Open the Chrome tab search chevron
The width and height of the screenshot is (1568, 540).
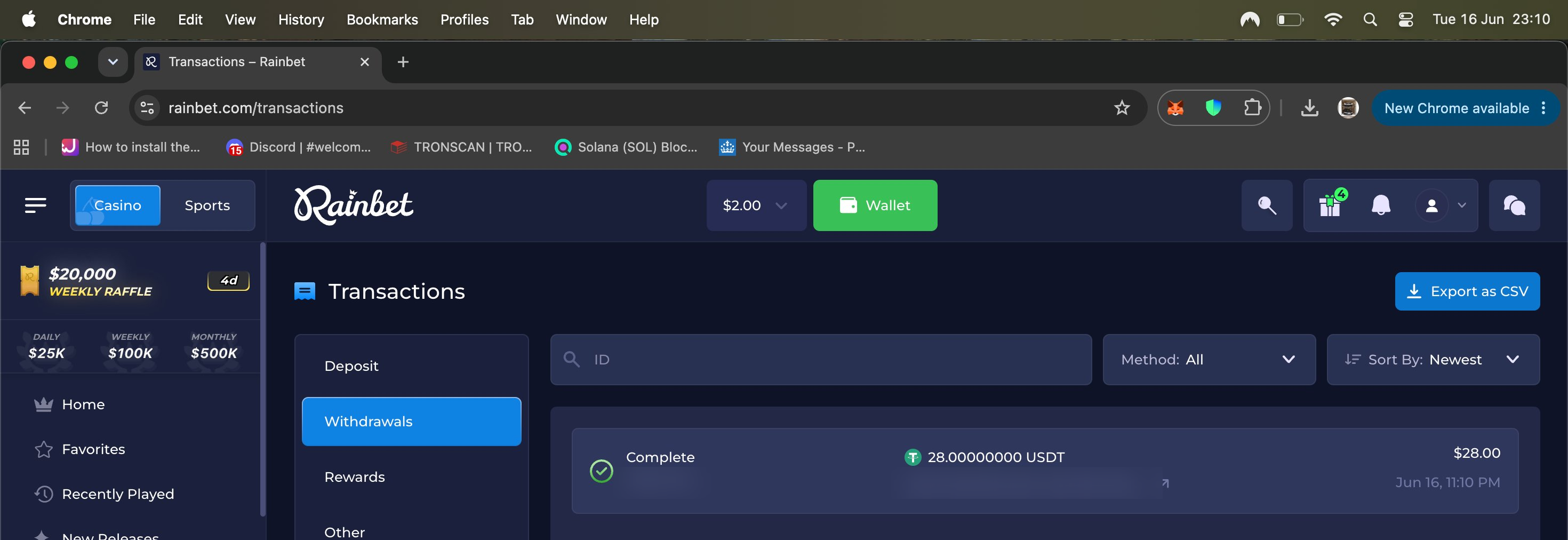[113, 62]
